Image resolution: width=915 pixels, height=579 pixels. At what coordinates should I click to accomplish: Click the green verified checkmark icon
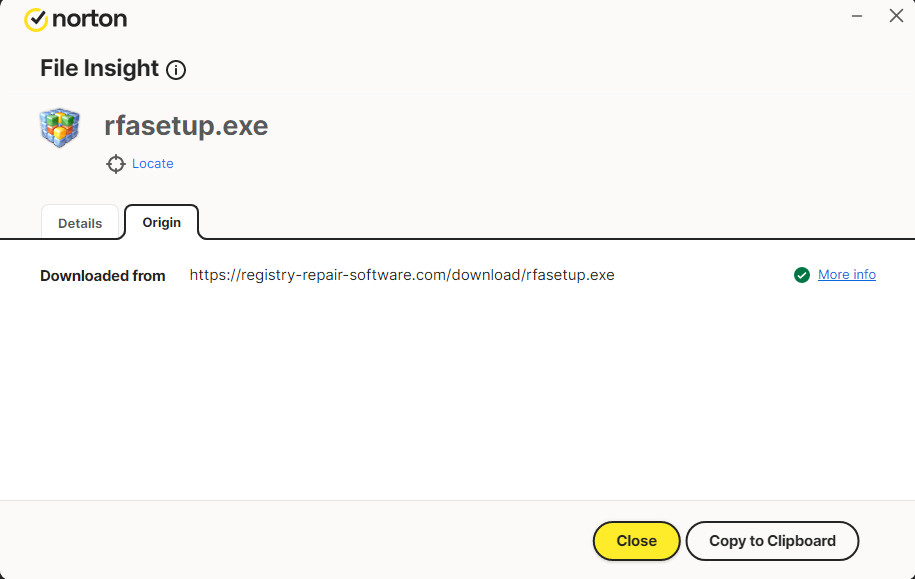[801, 275]
